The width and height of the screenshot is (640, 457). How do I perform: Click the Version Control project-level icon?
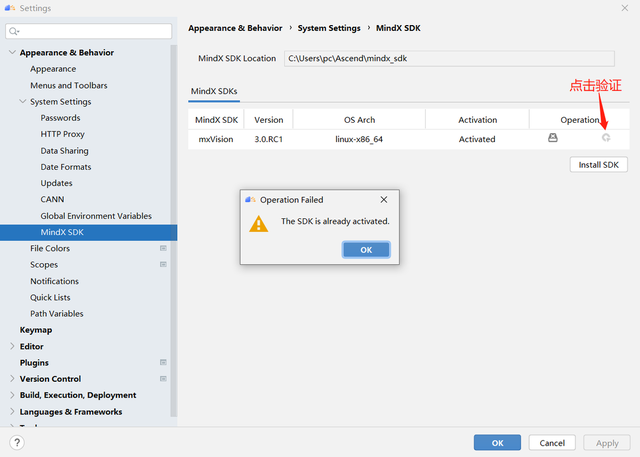coord(163,379)
